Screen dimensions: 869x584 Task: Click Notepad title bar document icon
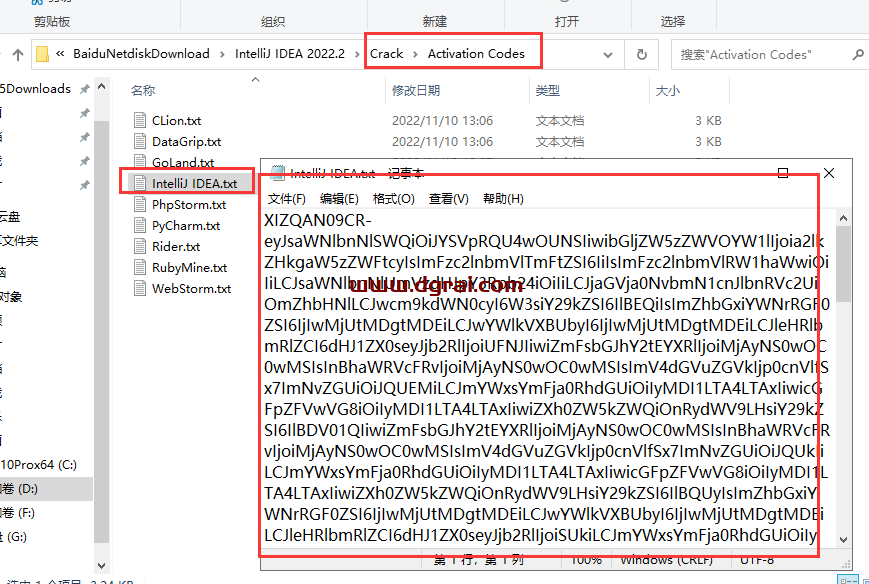(277, 173)
